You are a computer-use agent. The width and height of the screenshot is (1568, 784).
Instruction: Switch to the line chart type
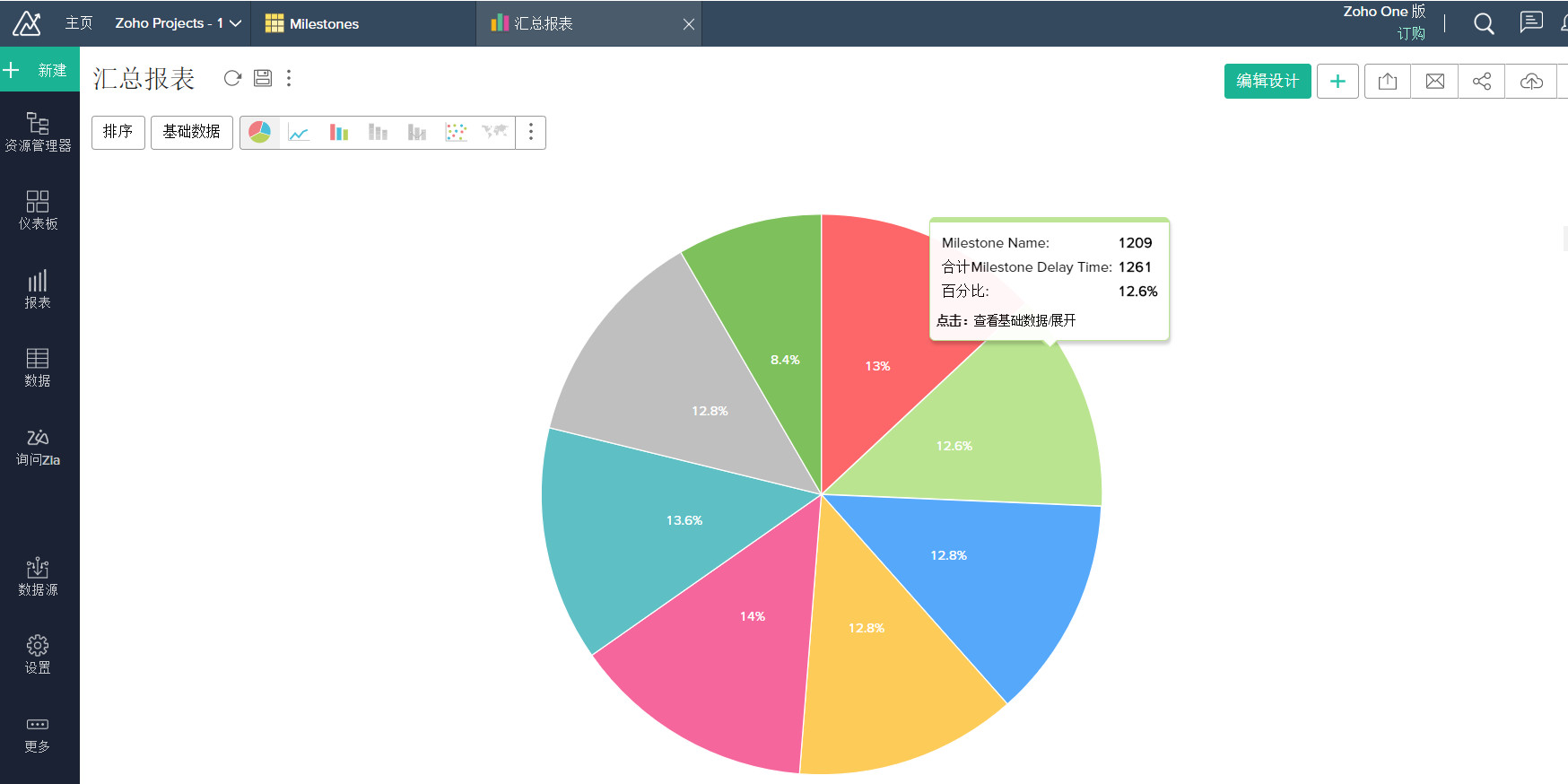tap(299, 133)
